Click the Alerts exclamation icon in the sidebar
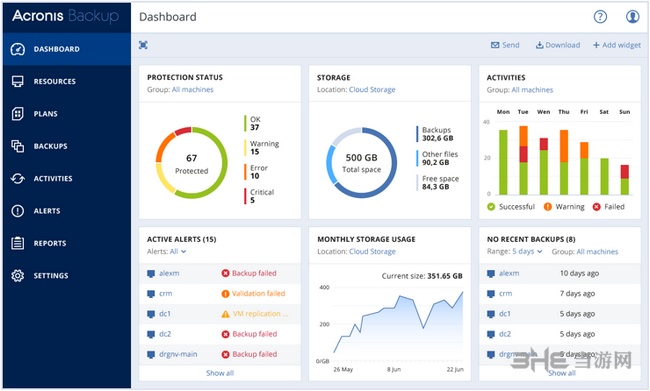Viewport: 650px width, 391px height. pyautogui.click(x=17, y=211)
